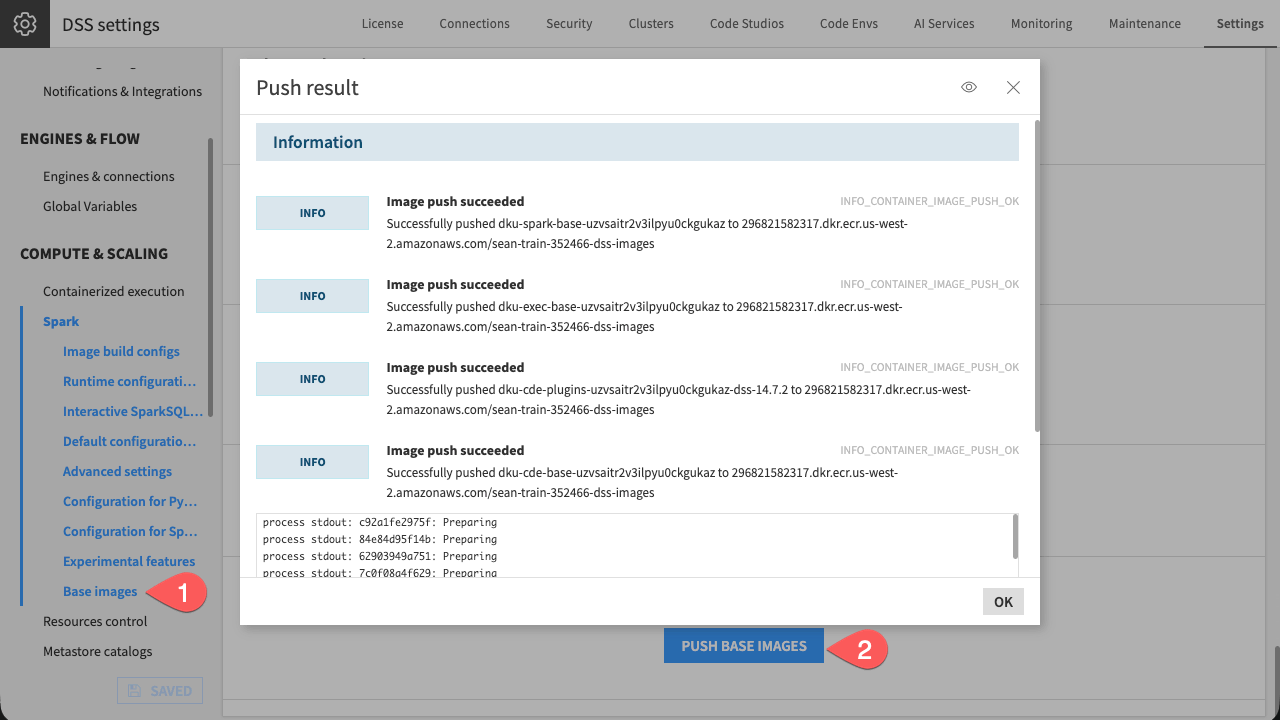This screenshot has width=1280, height=720.
Task: Click INFO badge for dku-cde-plugins push
Action: 312,379
